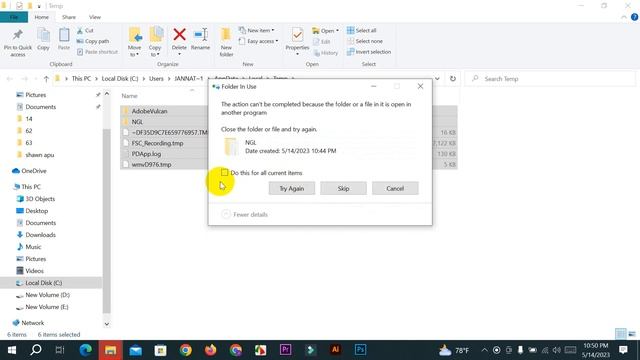Sort by the Name column header
The image size is (640, 360).
click(x=129, y=96)
